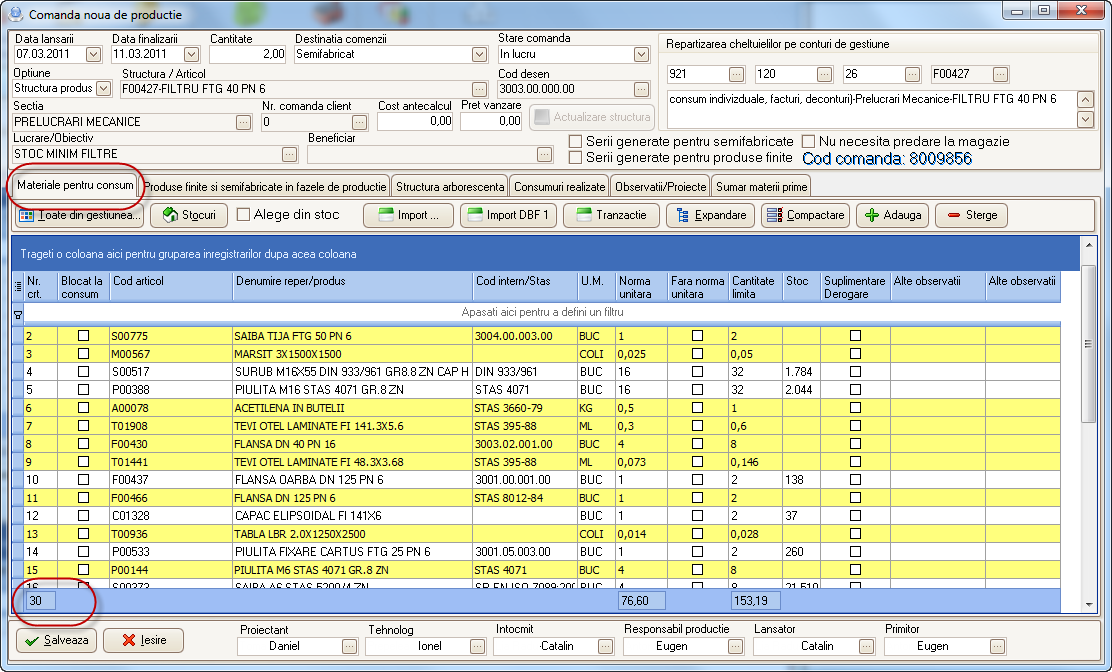Expand the Destinatia comenzii dropdown
Viewport: 1112px width, 672px height.
click(479, 54)
